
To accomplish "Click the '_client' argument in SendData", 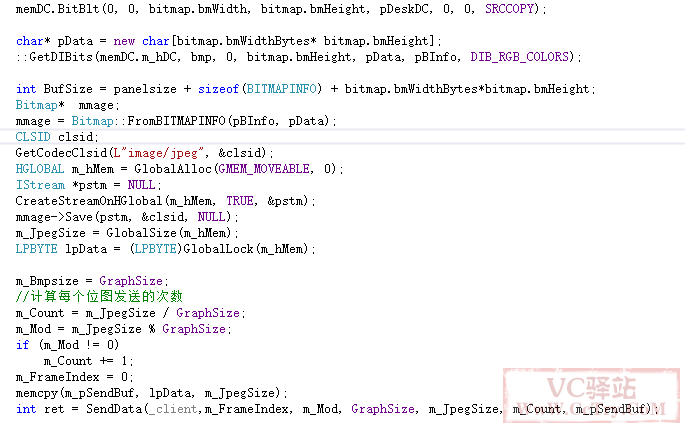I will [173, 409].
